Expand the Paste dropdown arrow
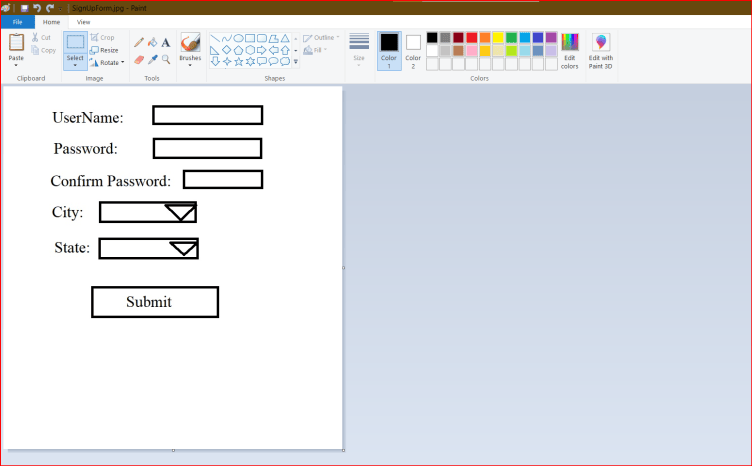Viewport: 752px width, 466px height. click(x=16, y=65)
